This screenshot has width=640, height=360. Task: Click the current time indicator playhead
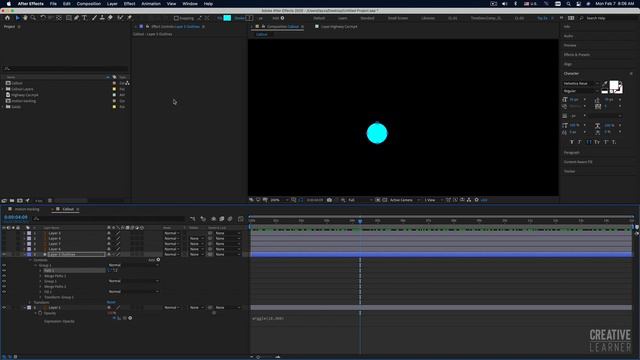(360, 221)
